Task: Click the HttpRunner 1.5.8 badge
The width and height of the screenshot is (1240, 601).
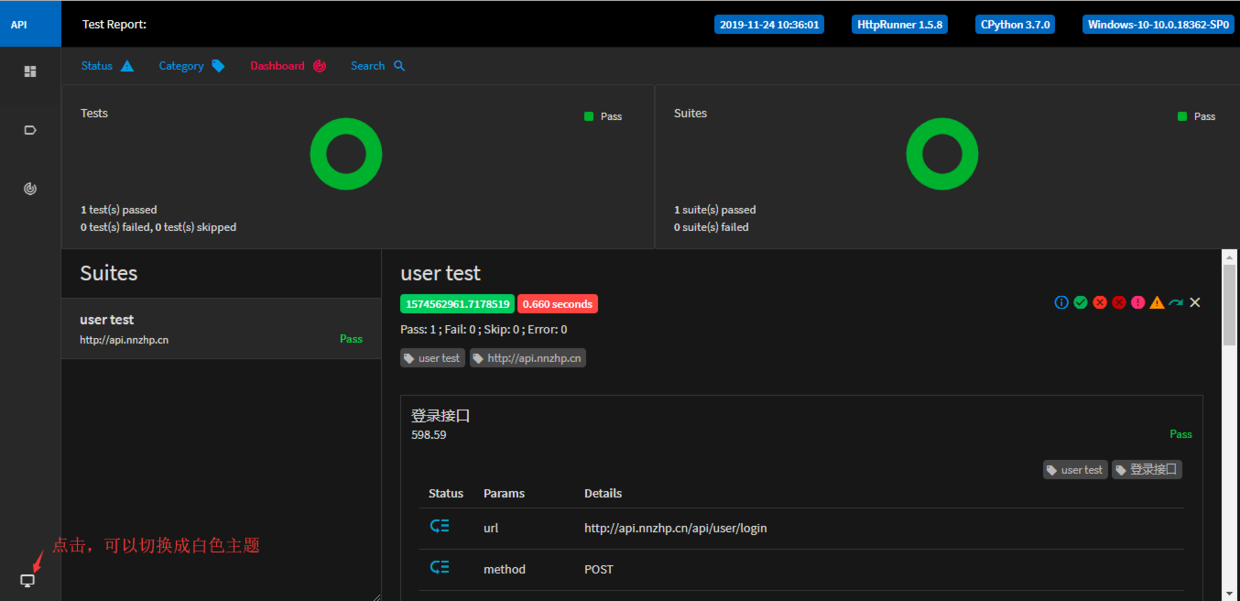Action: (x=900, y=25)
